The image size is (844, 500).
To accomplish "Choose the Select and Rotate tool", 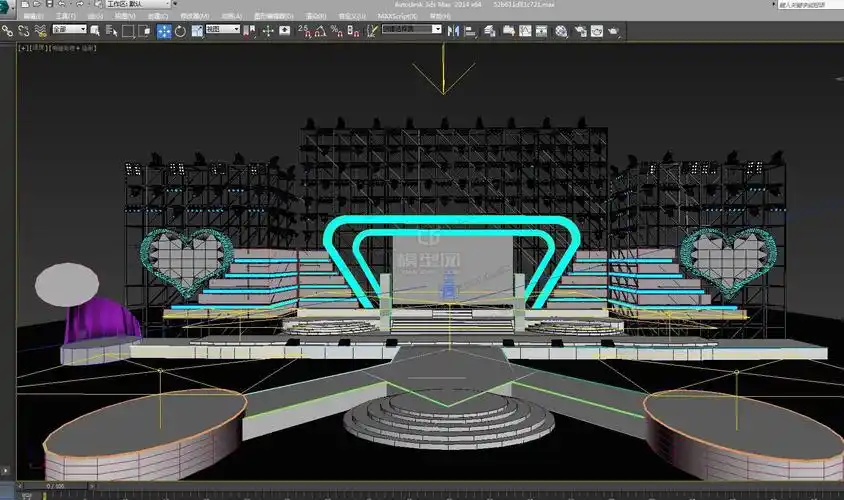I will pyautogui.click(x=180, y=30).
